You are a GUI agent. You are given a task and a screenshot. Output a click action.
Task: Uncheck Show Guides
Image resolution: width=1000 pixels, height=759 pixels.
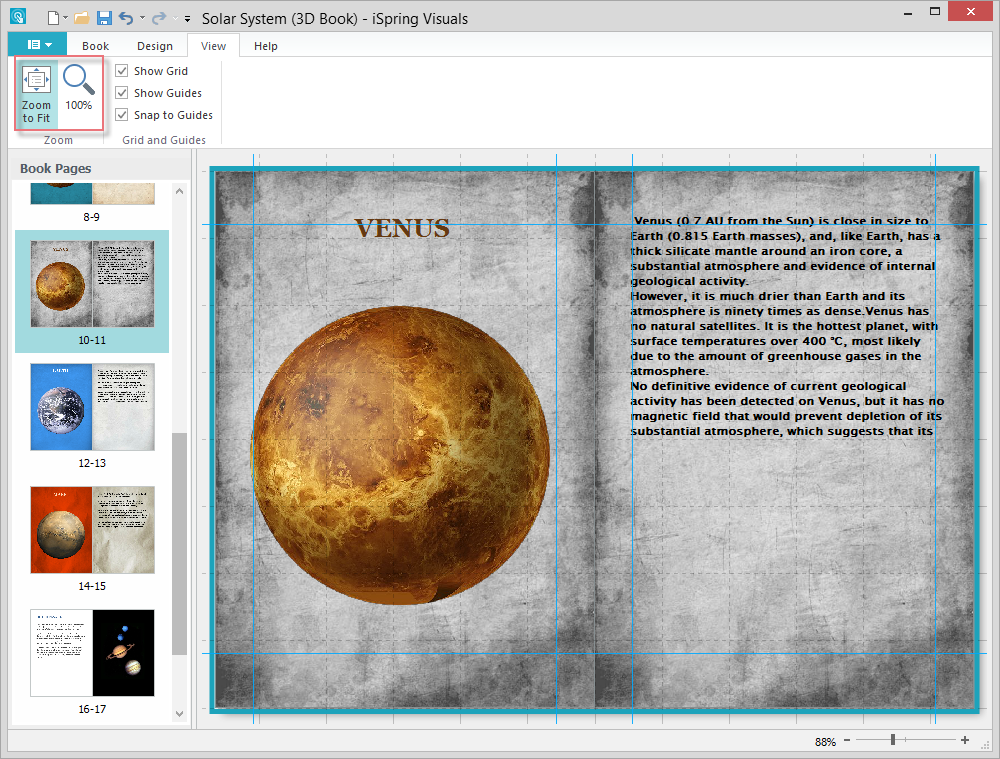(x=122, y=92)
